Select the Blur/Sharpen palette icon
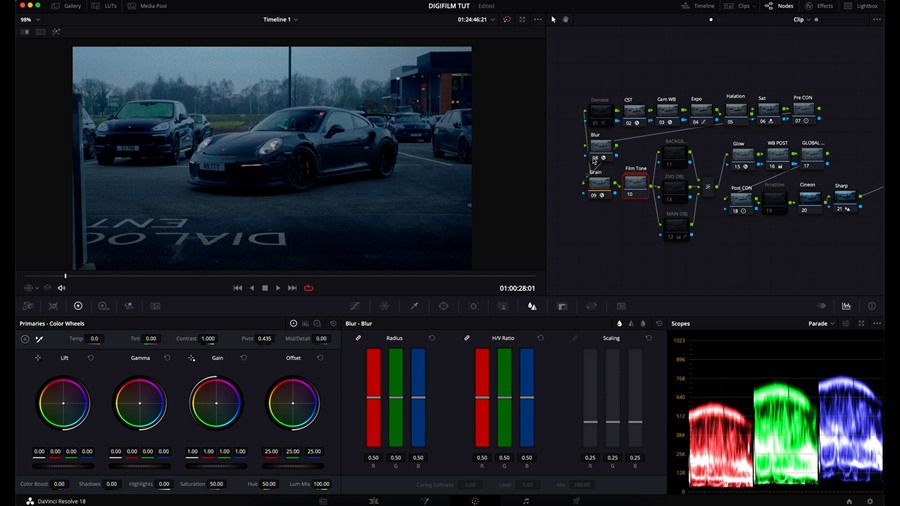Image resolution: width=900 pixels, height=506 pixels. (532, 306)
